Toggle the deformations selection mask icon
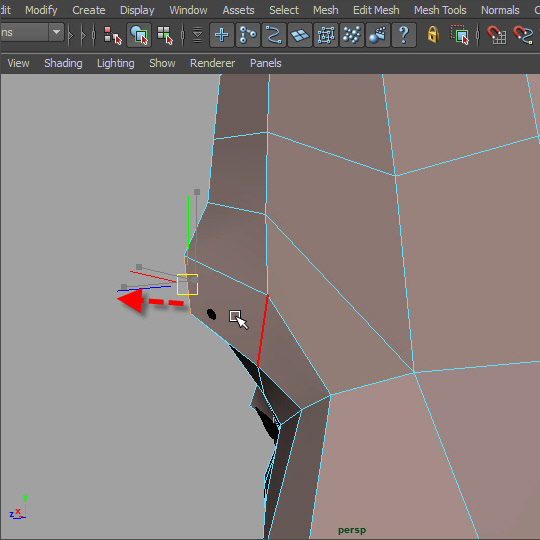This screenshot has width=540, height=540. pyautogui.click(x=326, y=35)
